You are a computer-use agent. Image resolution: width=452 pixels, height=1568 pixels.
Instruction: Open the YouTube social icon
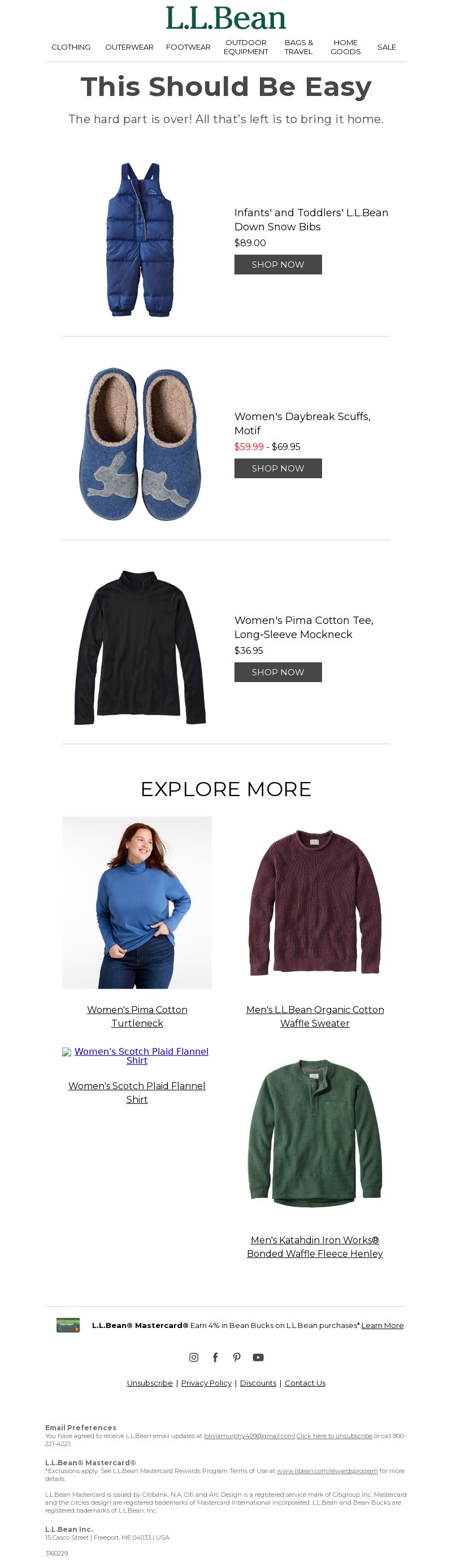(x=258, y=1357)
